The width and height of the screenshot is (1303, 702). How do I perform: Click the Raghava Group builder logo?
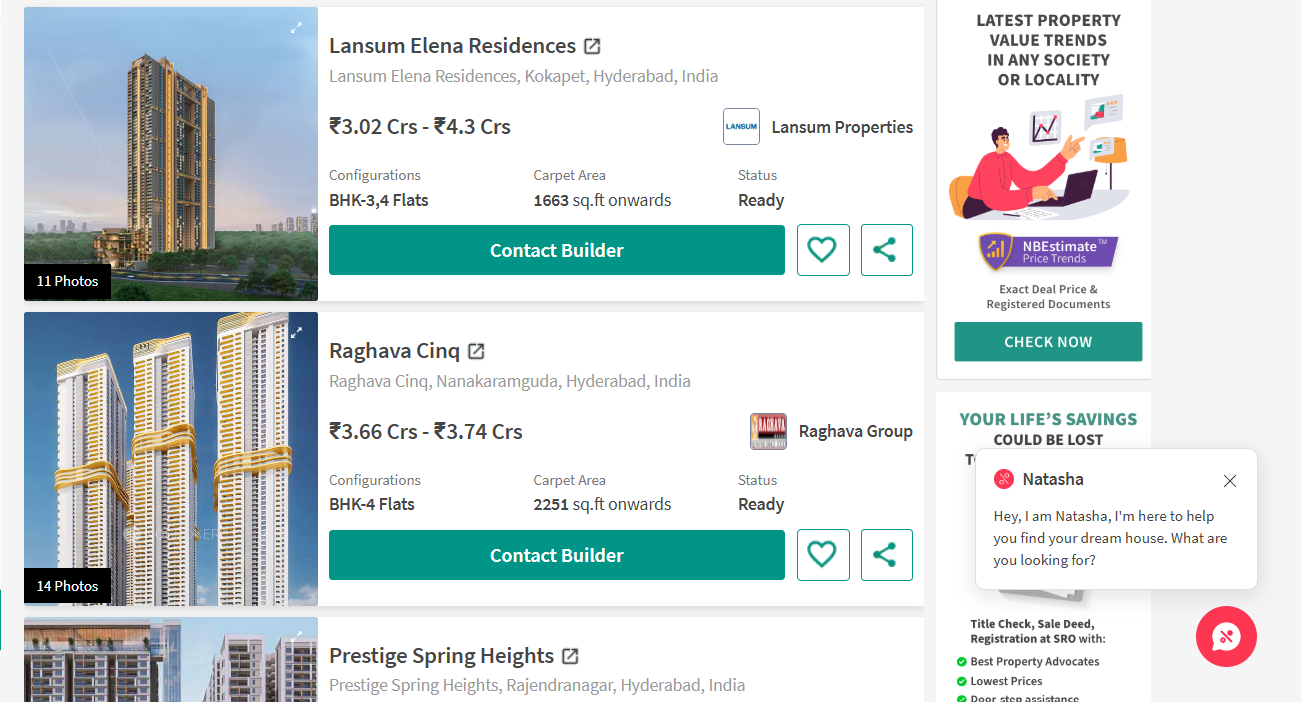point(768,432)
